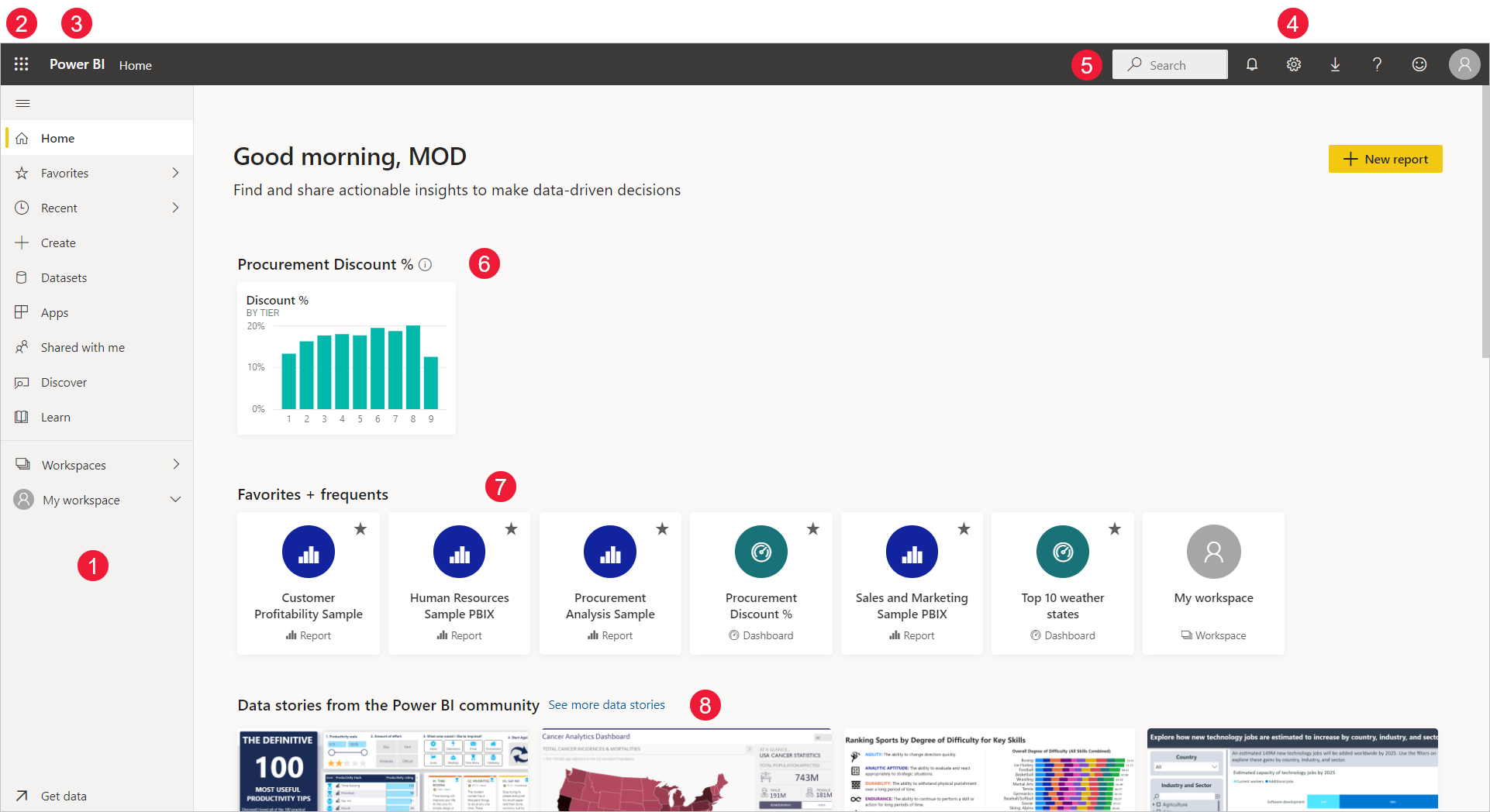
Task: Open the user profile avatar
Action: point(1464,64)
